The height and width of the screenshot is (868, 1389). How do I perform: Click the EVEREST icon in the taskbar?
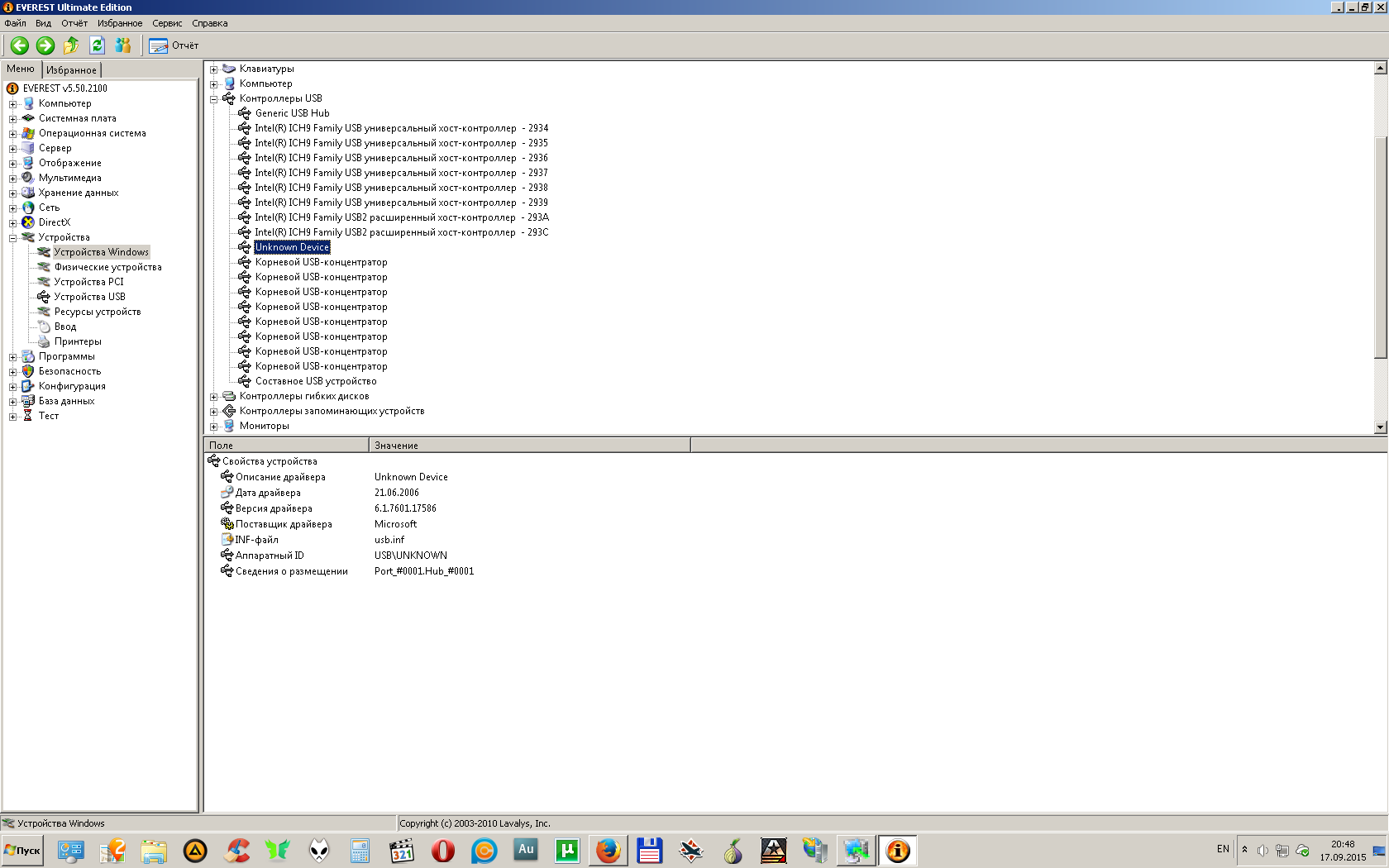(898, 851)
